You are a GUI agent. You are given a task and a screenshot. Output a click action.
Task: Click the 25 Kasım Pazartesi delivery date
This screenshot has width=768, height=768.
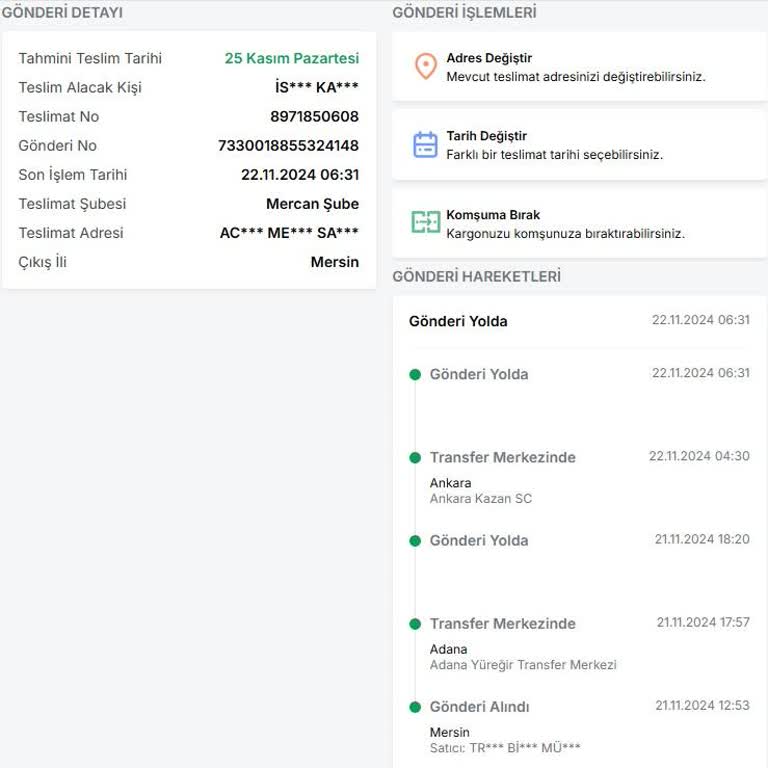tap(291, 58)
